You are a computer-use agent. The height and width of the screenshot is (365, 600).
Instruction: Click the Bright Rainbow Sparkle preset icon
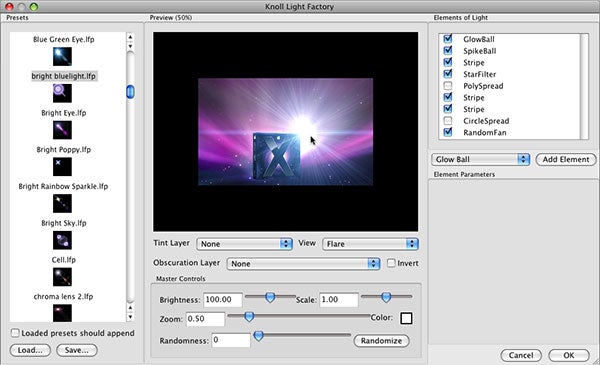[62, 204]
